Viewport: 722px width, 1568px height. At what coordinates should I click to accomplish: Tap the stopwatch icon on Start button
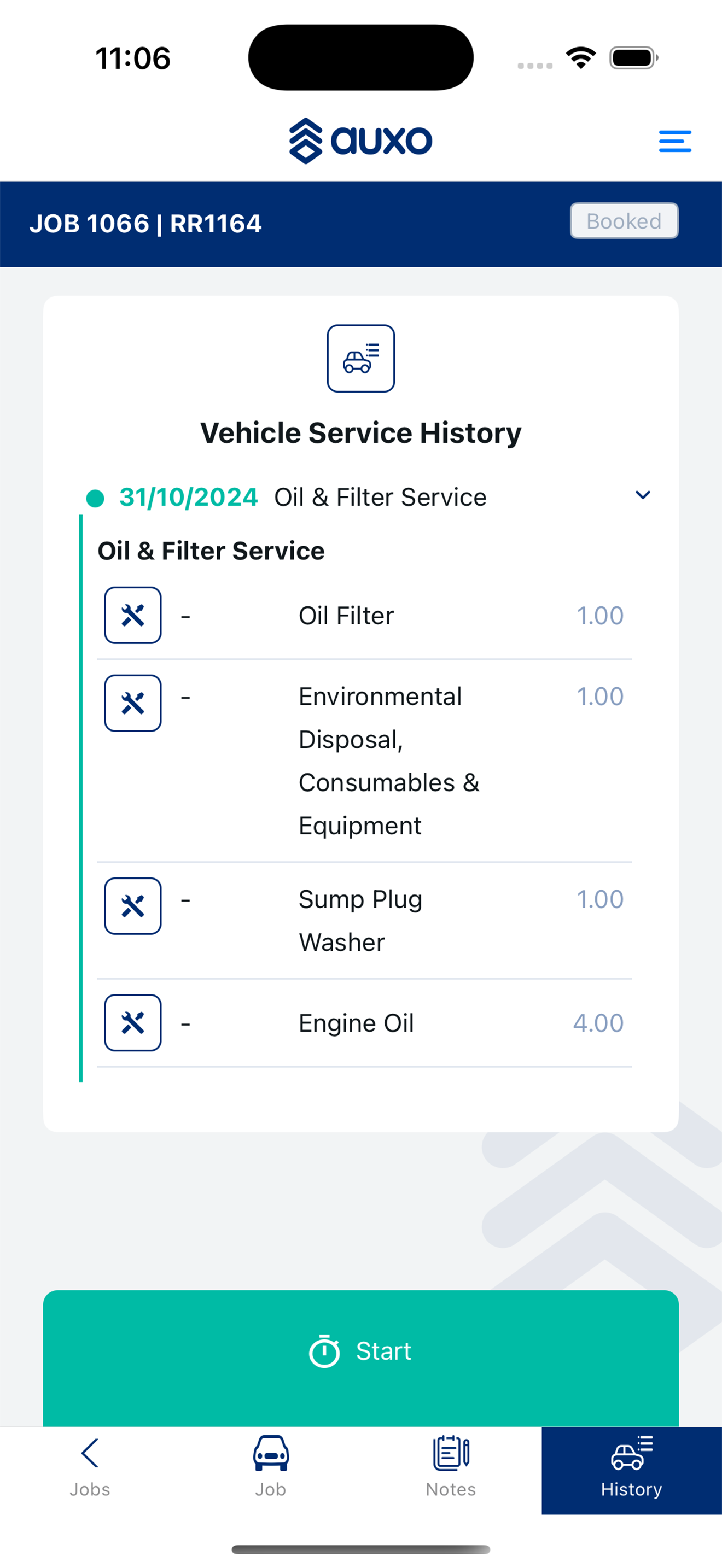click(324, 1351)
